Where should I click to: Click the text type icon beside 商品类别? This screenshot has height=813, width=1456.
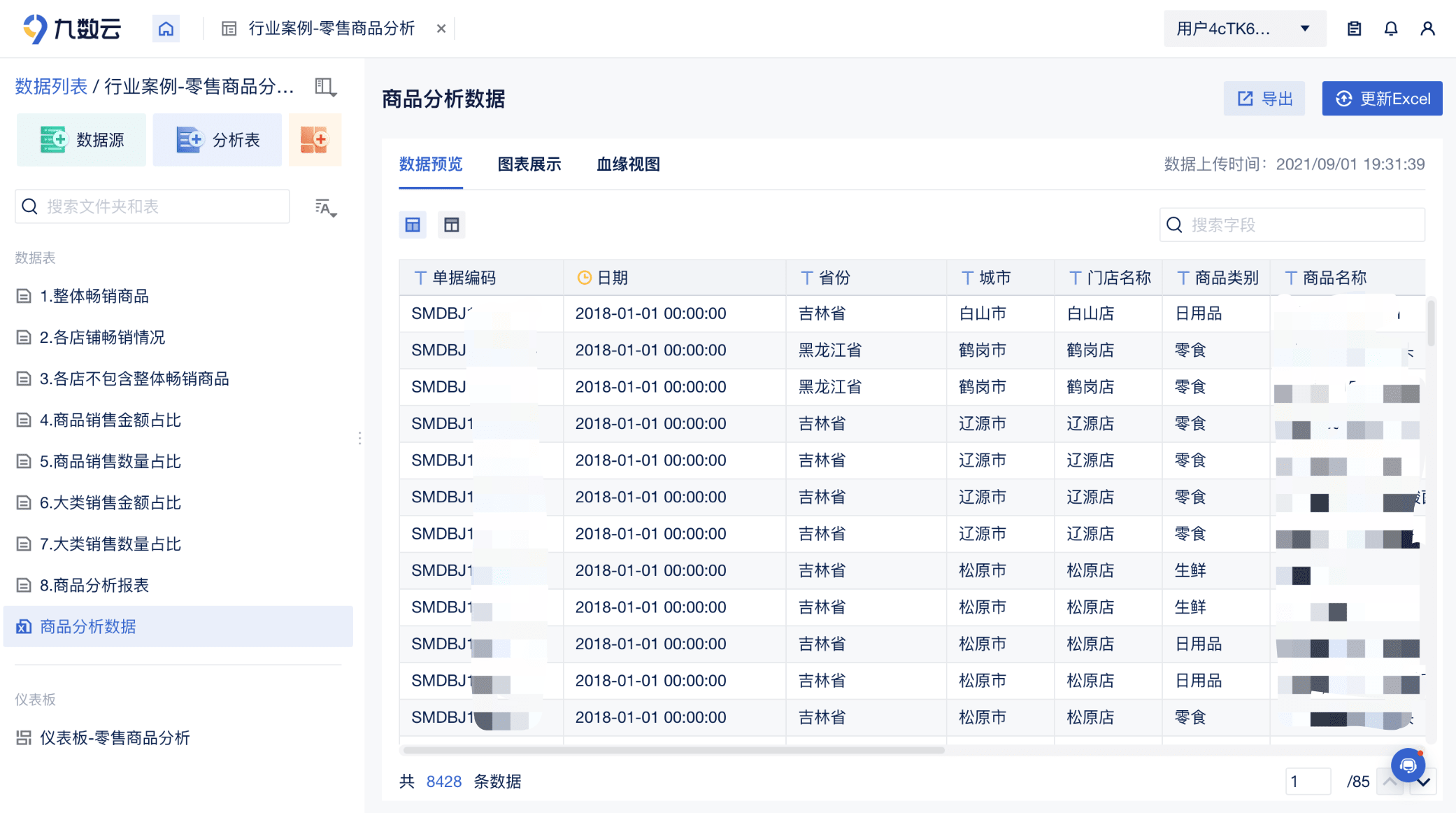coord(1183,278)
